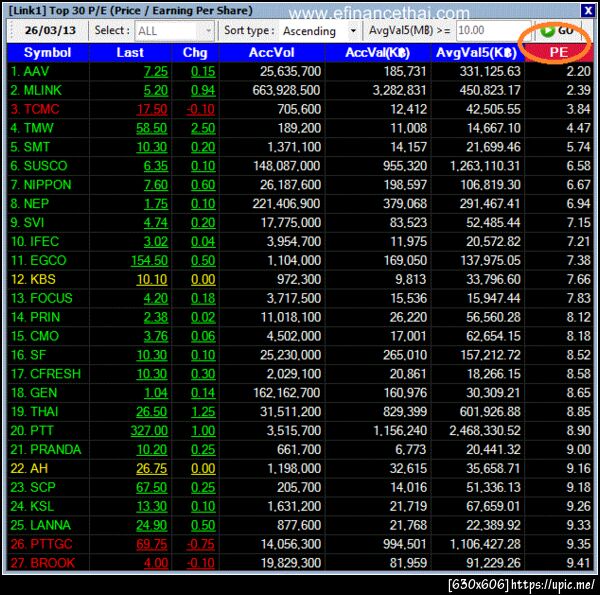Screen dimensions: 600x595
Task: Click MLINK AccVal 3,282,831 cell
Action: (400, 90)
